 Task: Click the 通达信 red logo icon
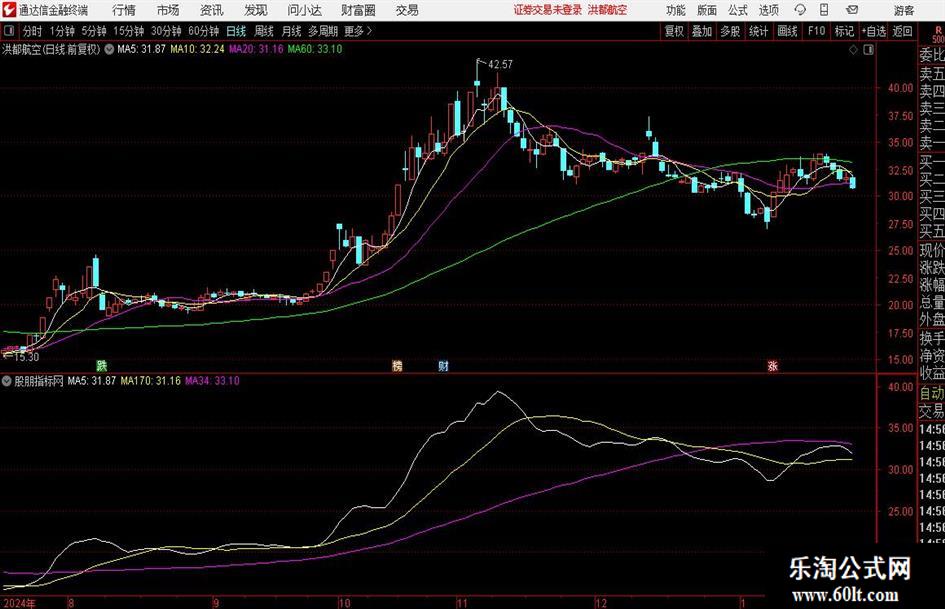[9, 10]
